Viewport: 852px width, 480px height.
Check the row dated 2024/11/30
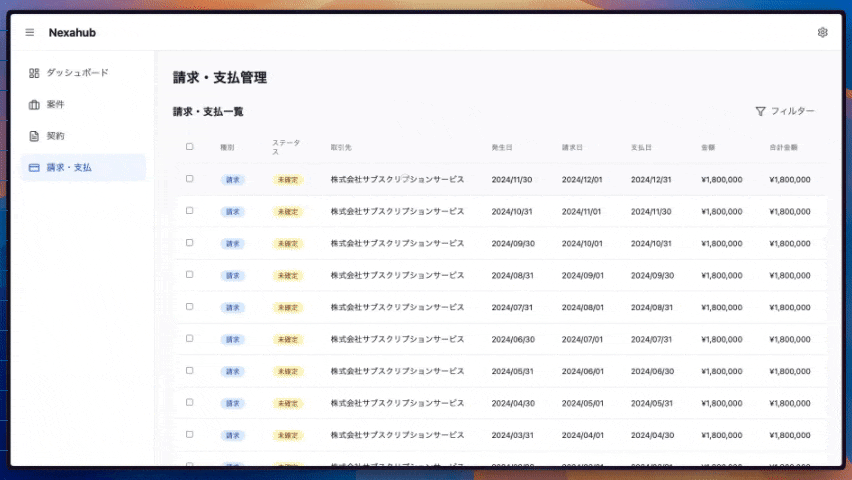(190, 179)
